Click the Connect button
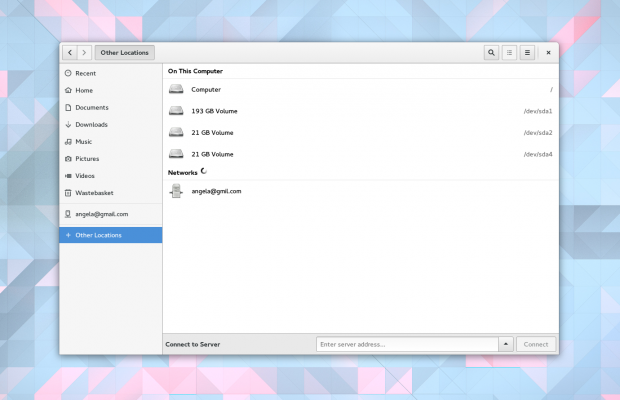 click(536, 344)
